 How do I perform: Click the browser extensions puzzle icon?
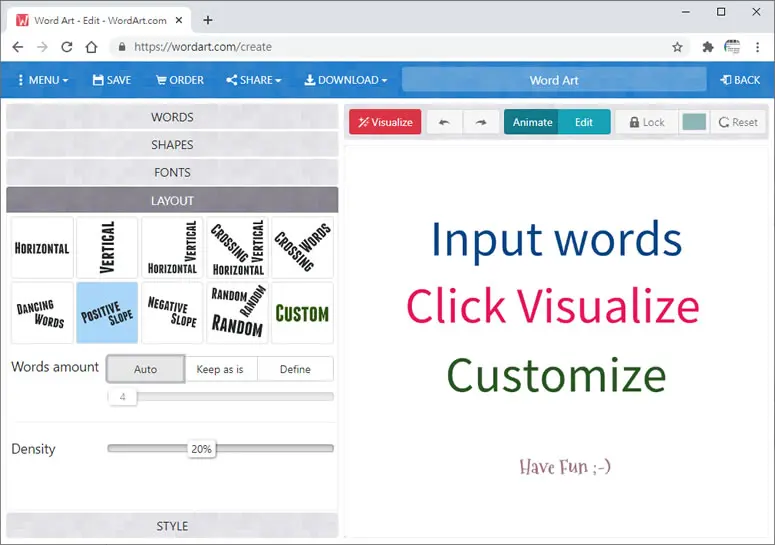tap(708, 47)
